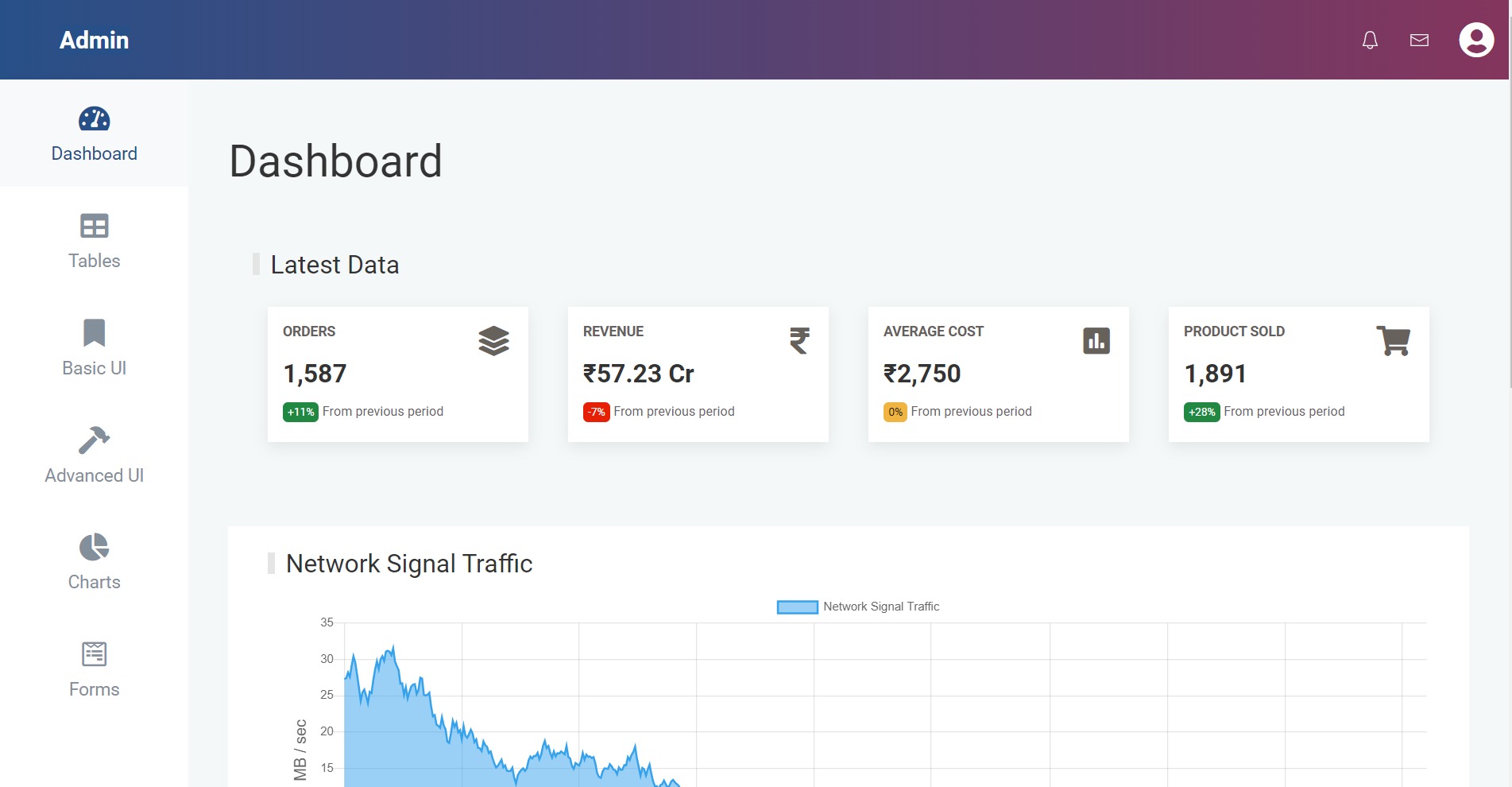The width and height of the screenshot is (1512, 787).
Task: Click the Admin brand link
Action: 95,41
